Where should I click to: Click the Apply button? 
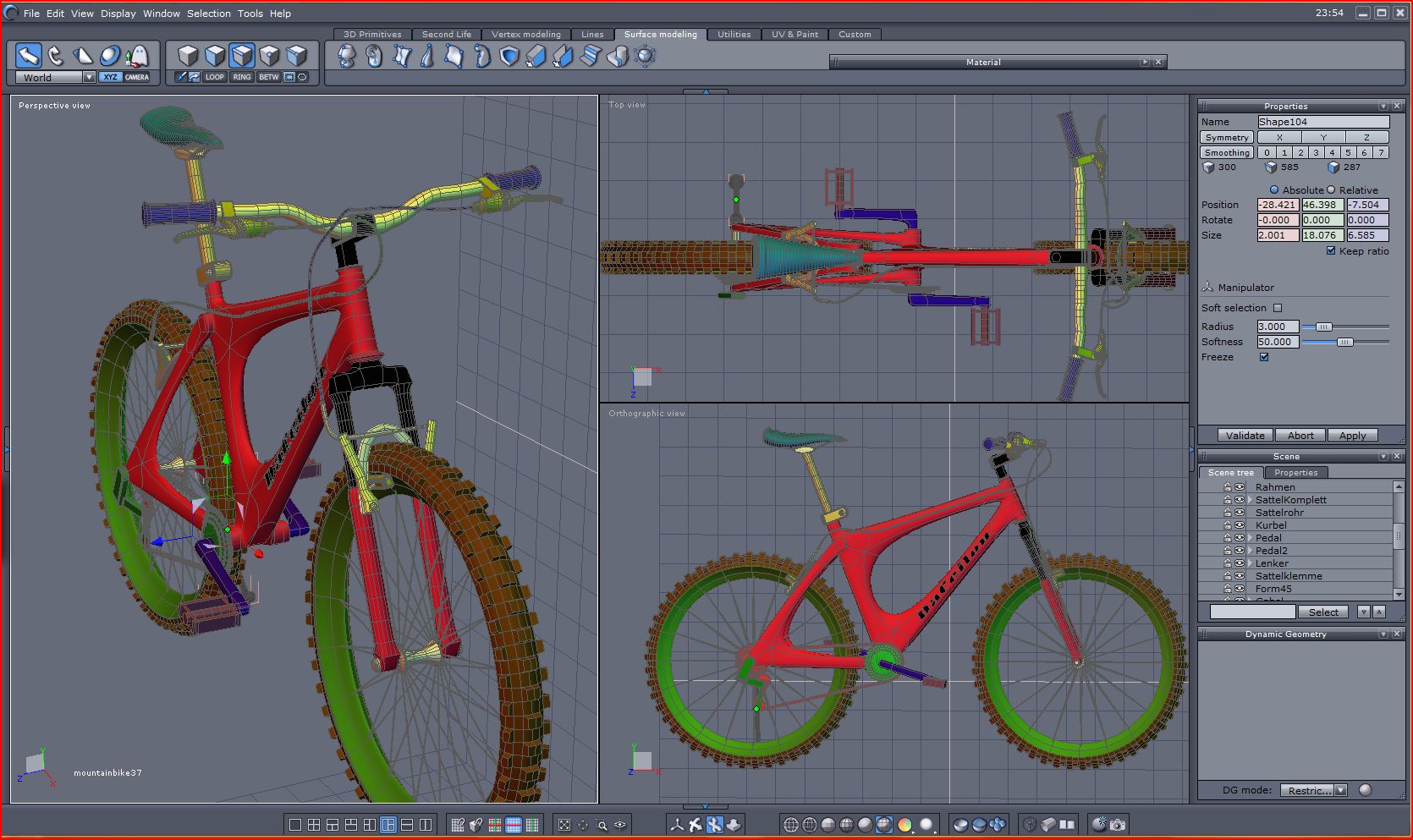(x=1353, y=436)
